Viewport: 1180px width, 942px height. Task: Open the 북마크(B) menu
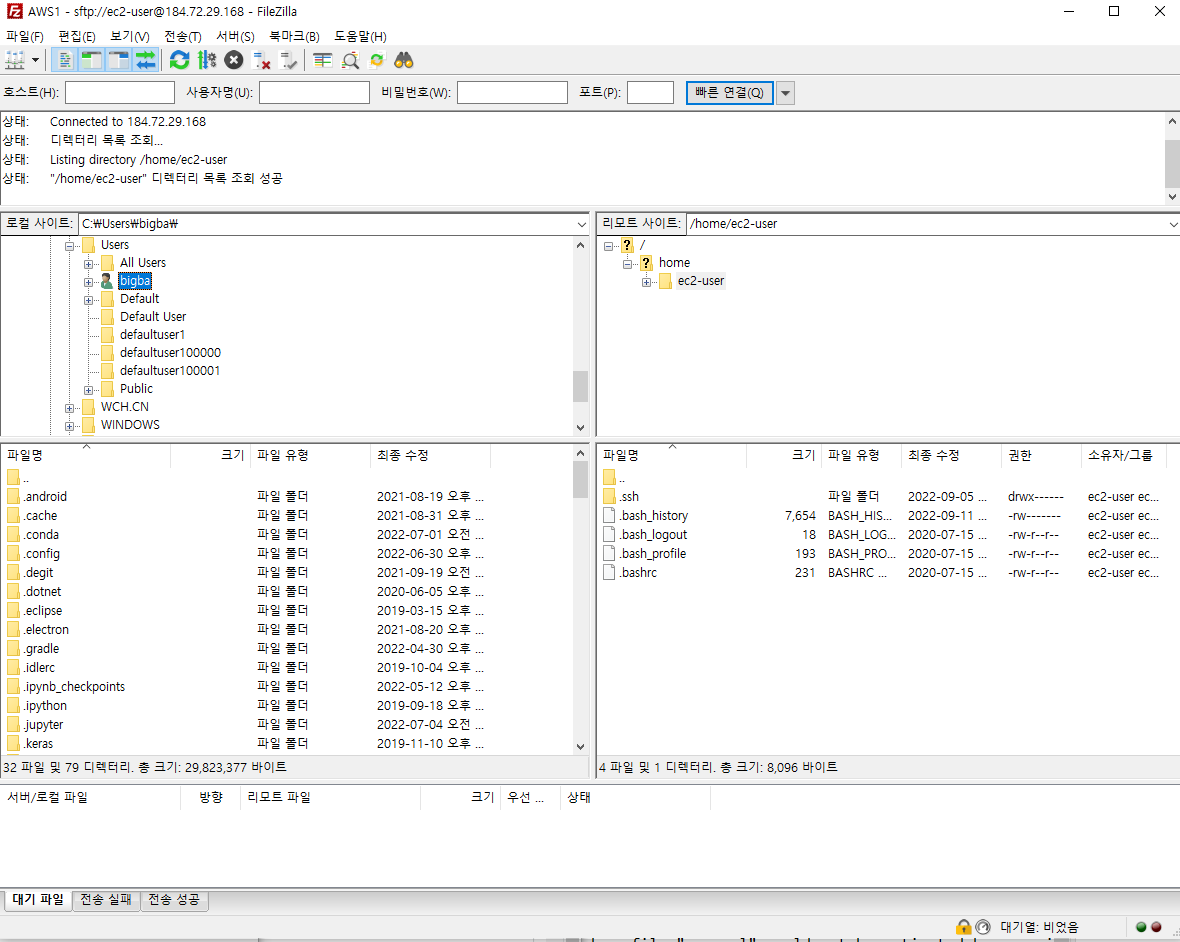pos(294,36)
